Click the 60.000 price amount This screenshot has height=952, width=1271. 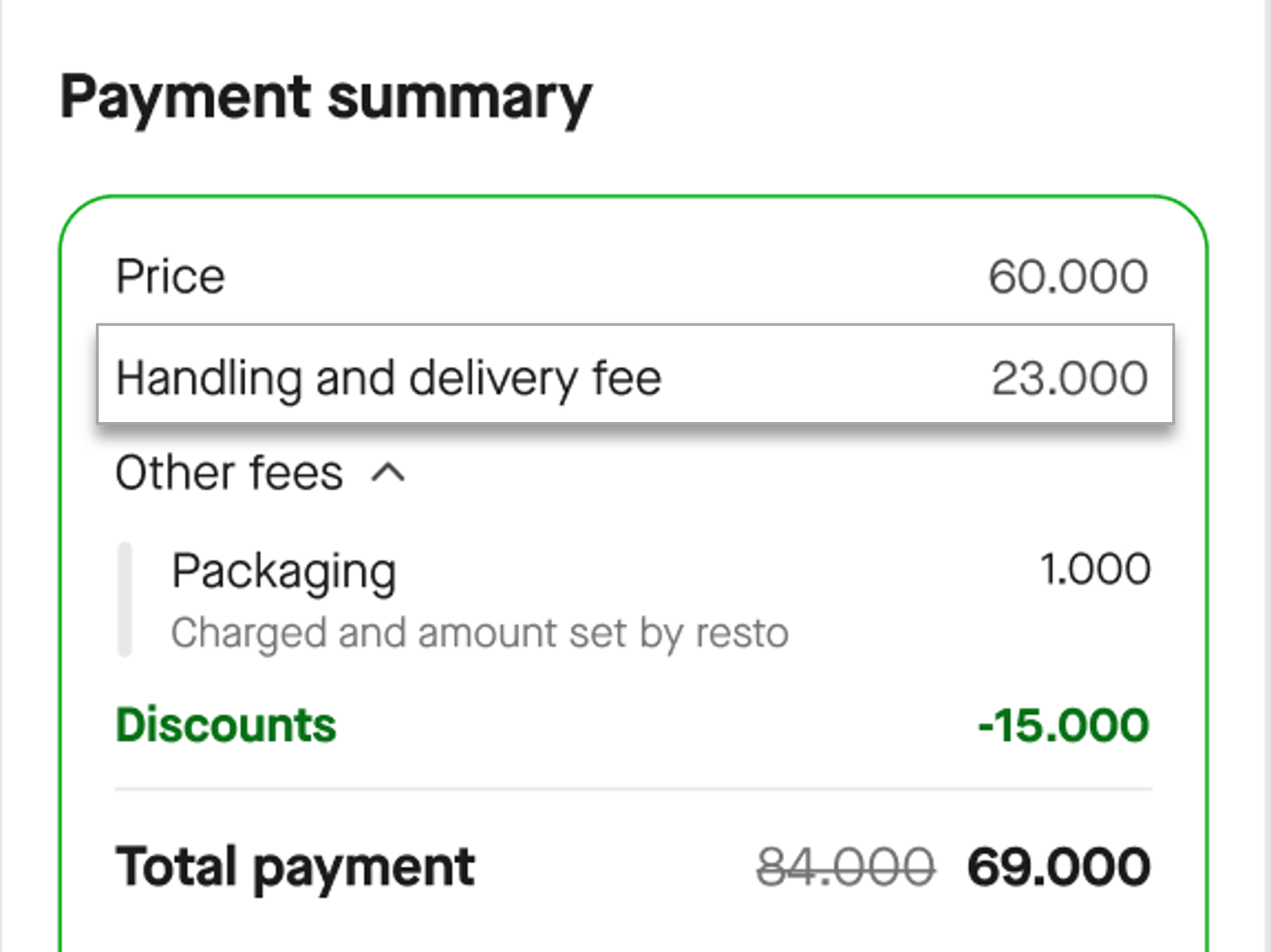1068,277
